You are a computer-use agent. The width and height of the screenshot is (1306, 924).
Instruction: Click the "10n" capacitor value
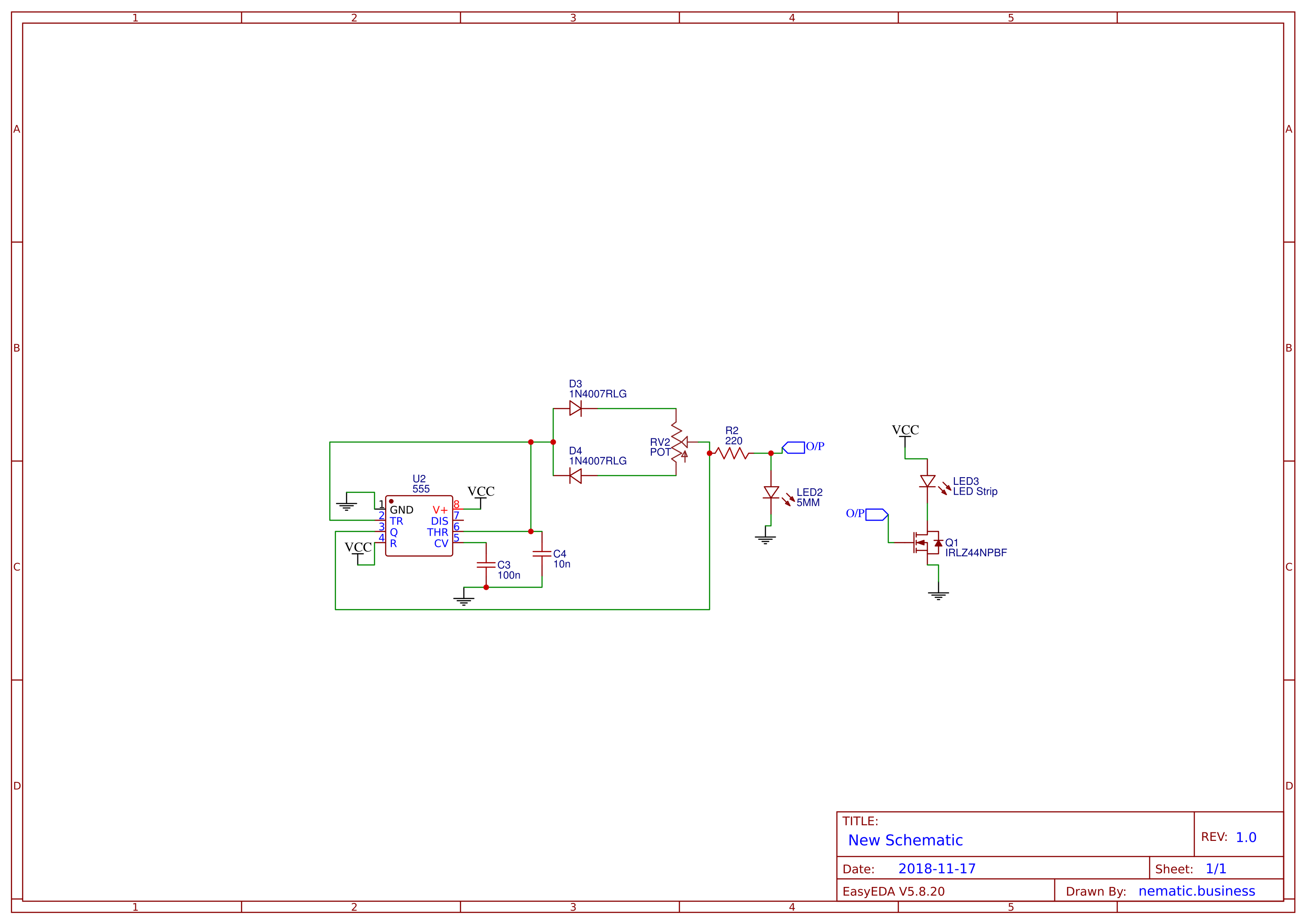(562, 564)
